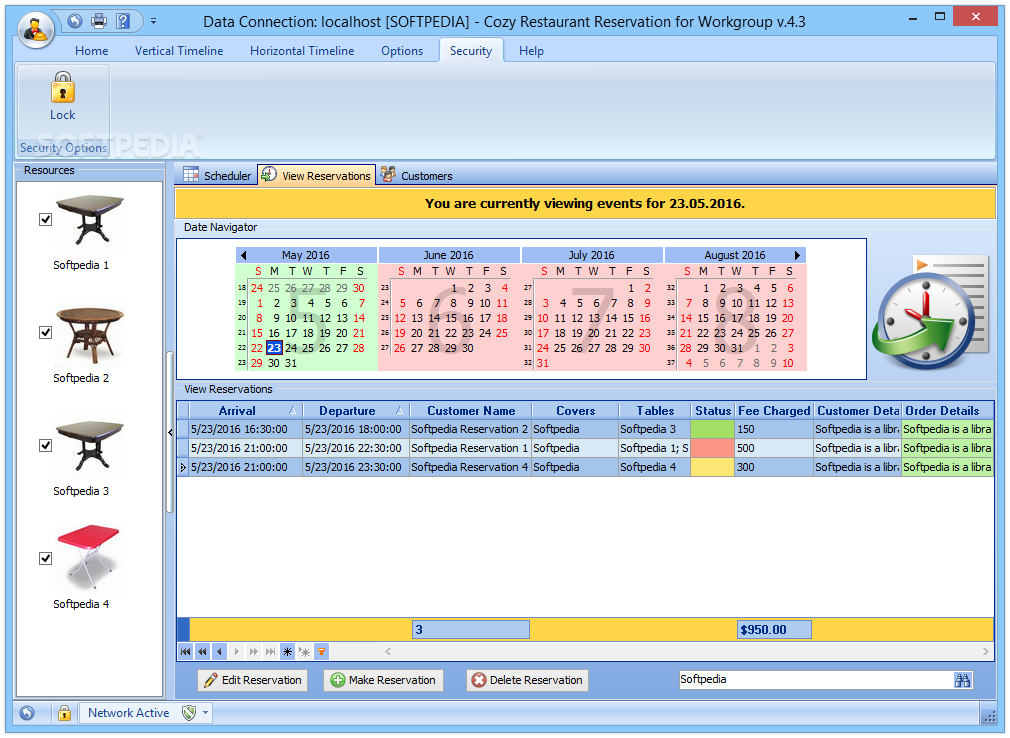Go to next page of records
Viewport: 1010px width, 738px height.
click(x=253, y=652)
